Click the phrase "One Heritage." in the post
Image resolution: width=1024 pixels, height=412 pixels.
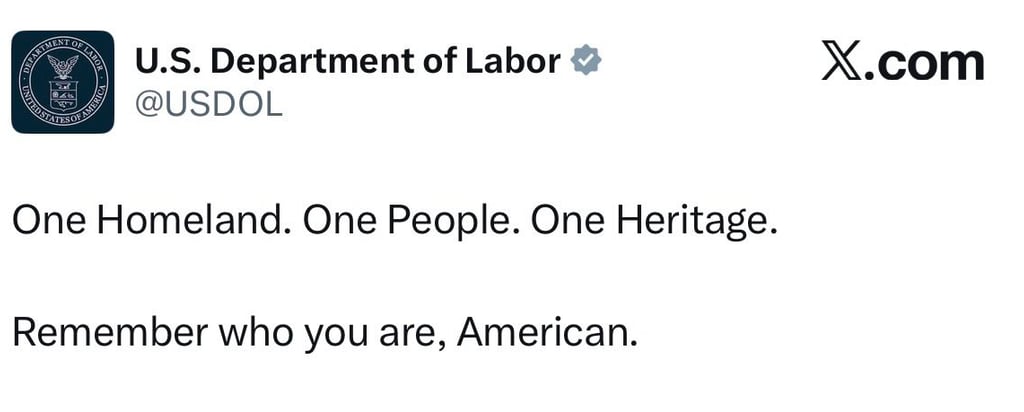pos(654,222)
